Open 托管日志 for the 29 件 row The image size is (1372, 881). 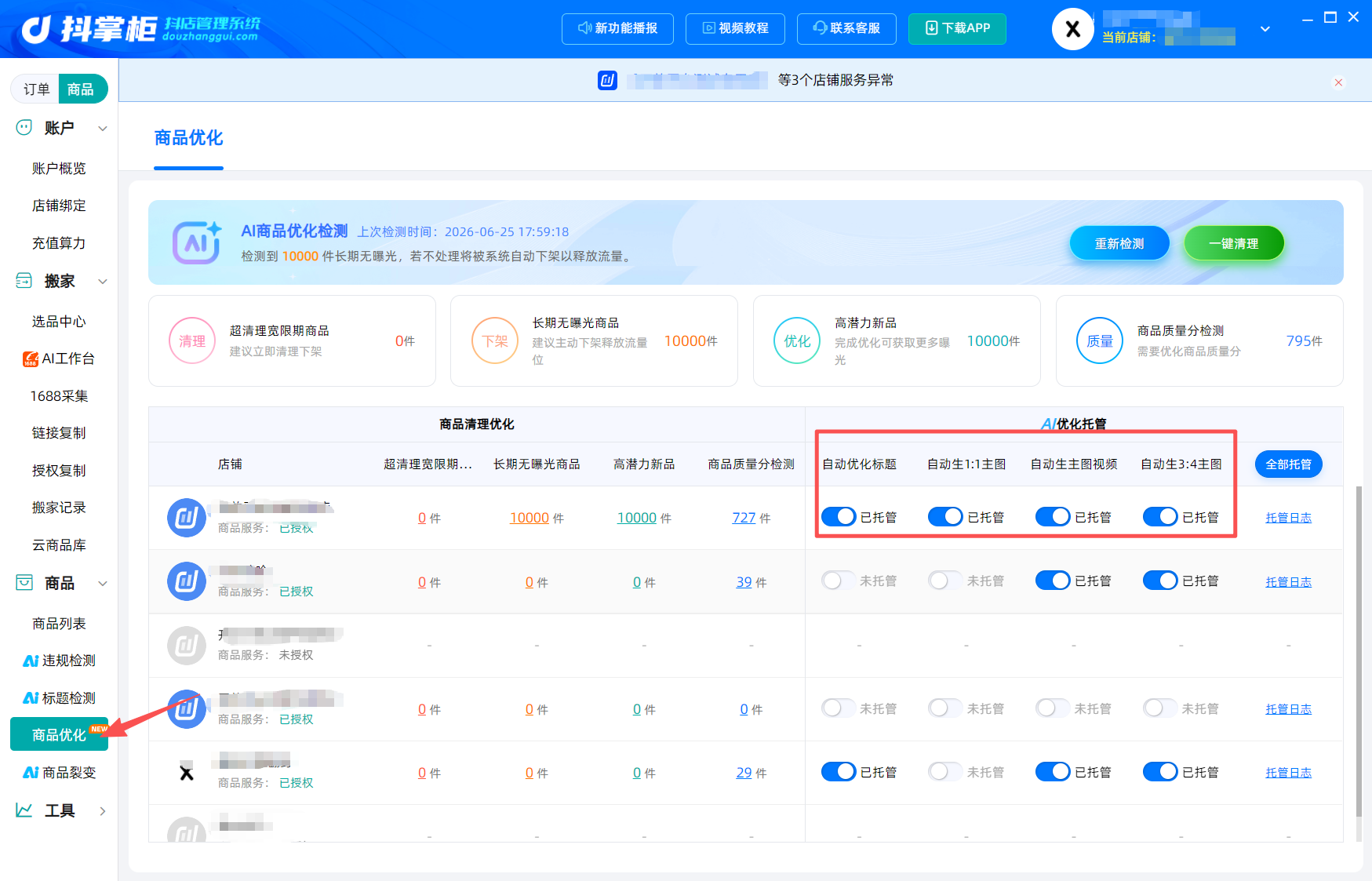pyautogui.click(x=1288, y=773)
